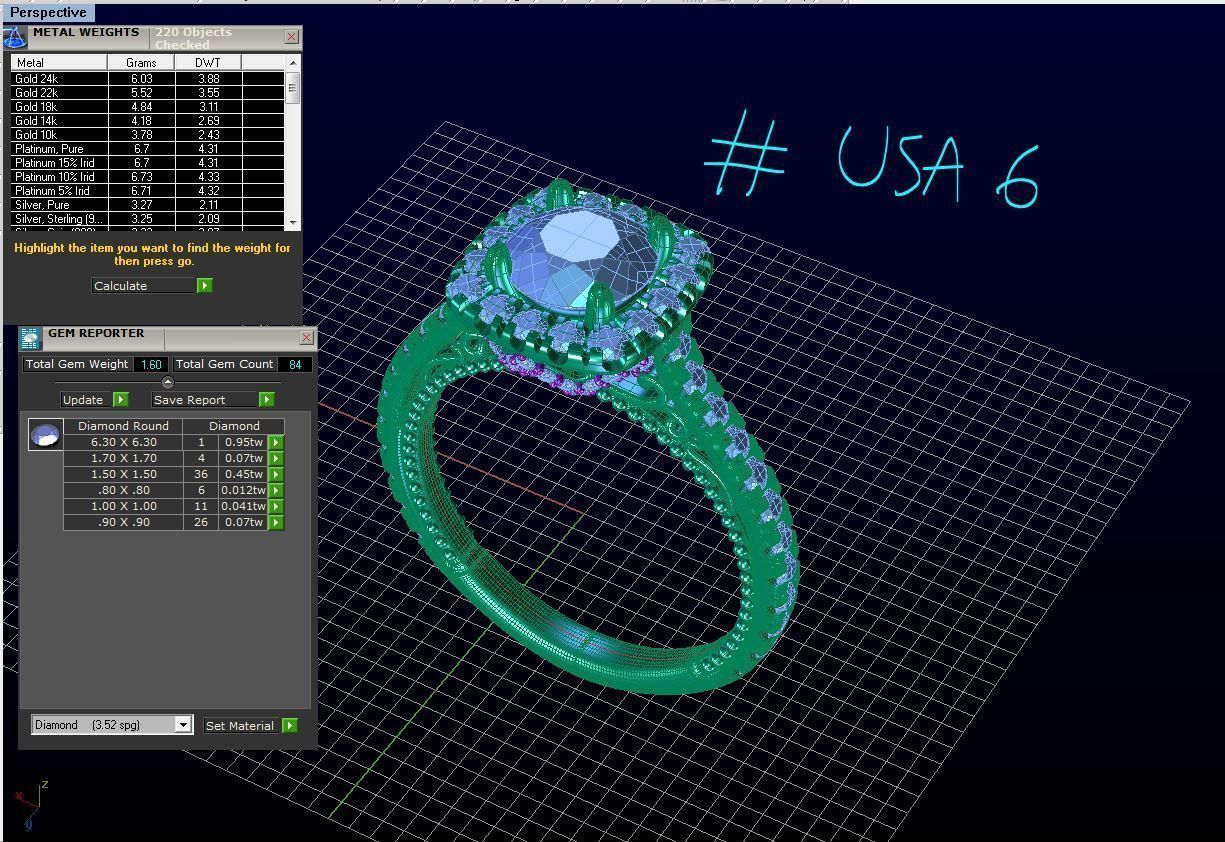Click the Calculate button
Viewport: 1225px width, 842px height.
[x=143, y=286]
